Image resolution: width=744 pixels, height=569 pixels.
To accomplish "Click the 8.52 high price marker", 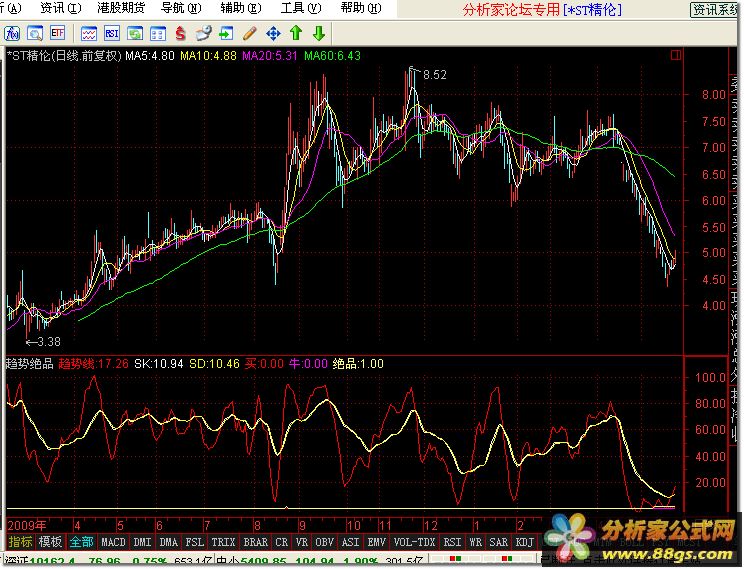I will 435,75.
